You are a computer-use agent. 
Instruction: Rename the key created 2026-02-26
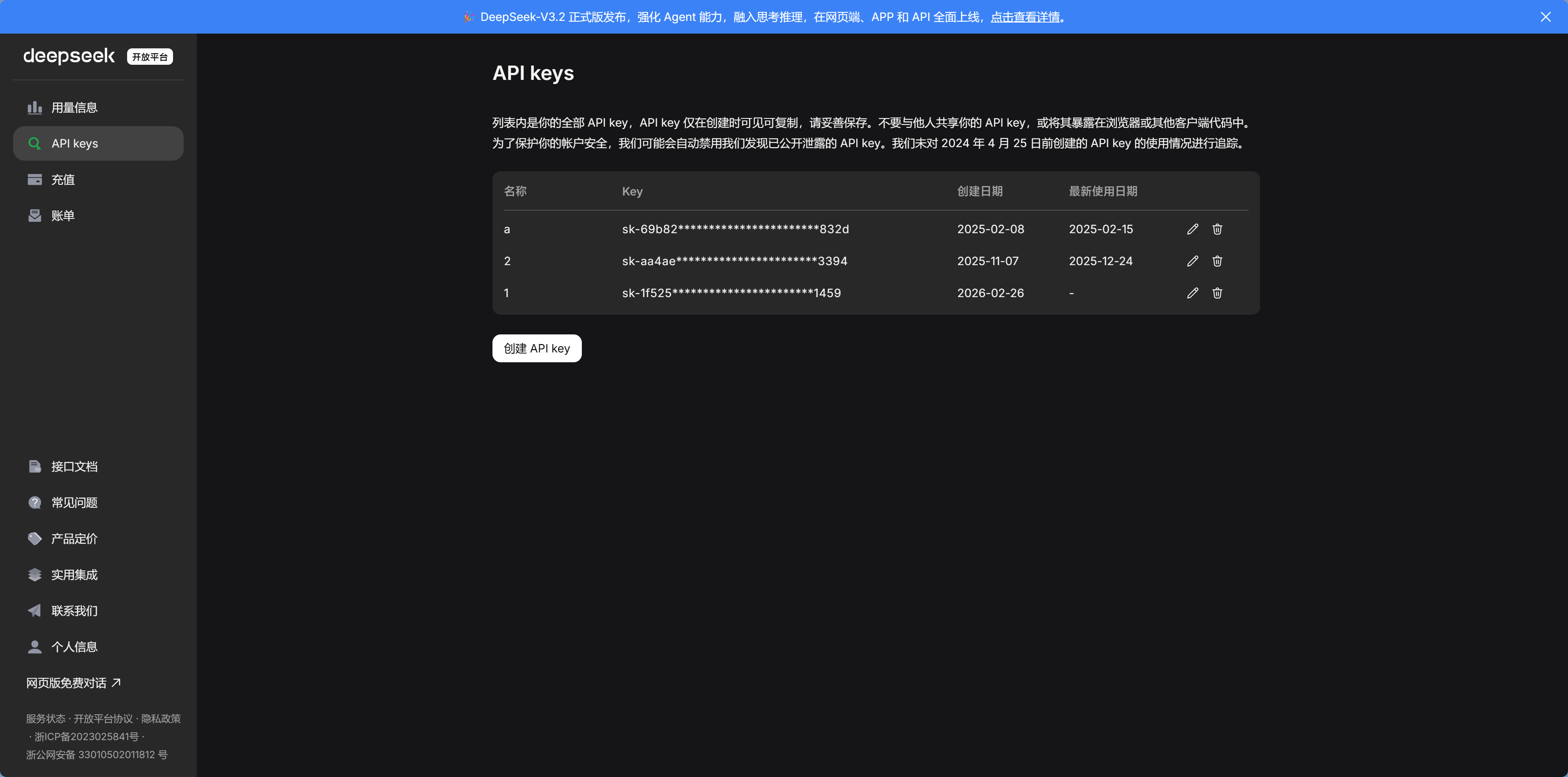tap(1192, 293)
